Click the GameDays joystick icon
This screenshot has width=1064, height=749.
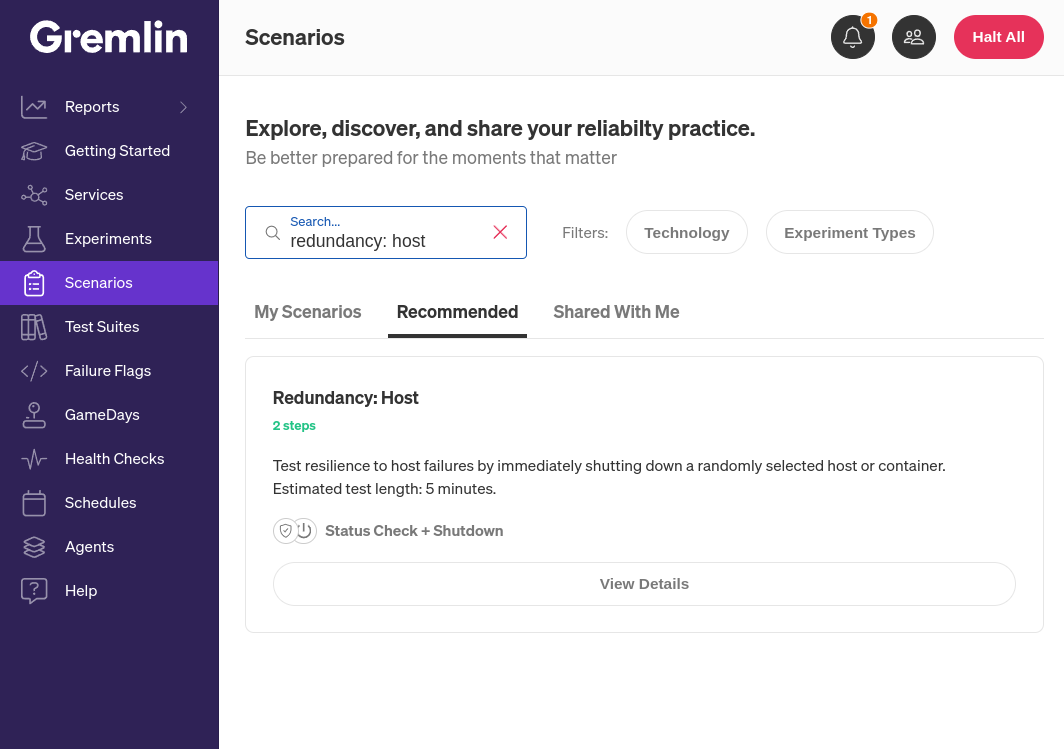(x=34, y=415)
